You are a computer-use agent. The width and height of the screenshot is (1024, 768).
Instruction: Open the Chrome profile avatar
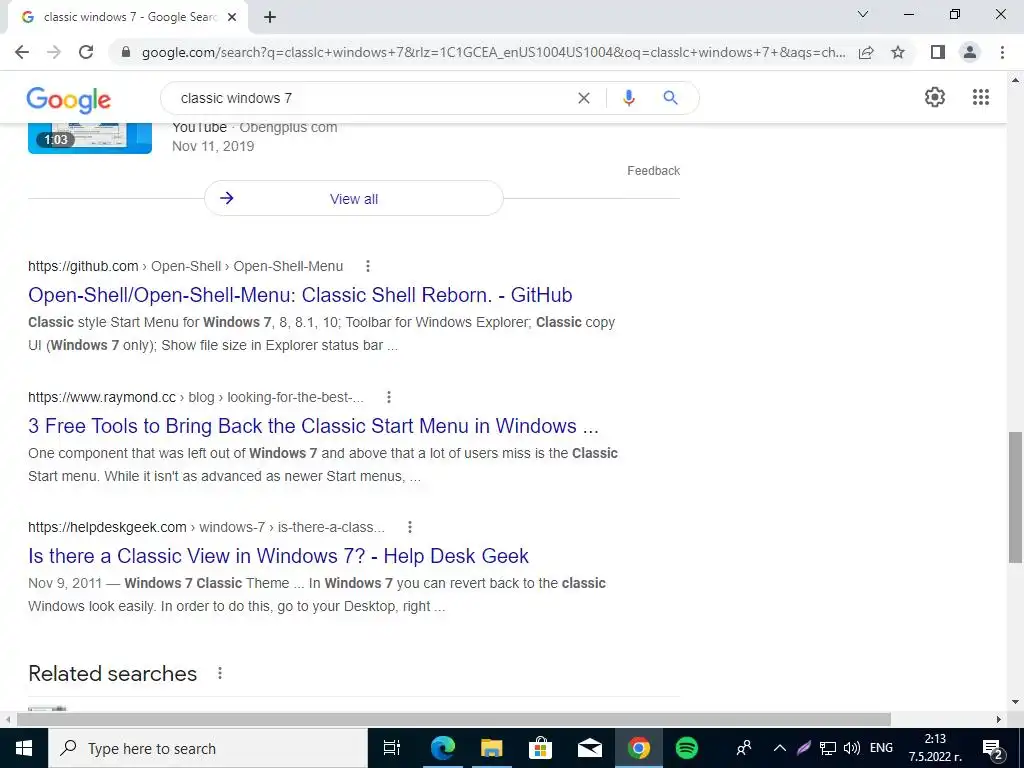970,52
